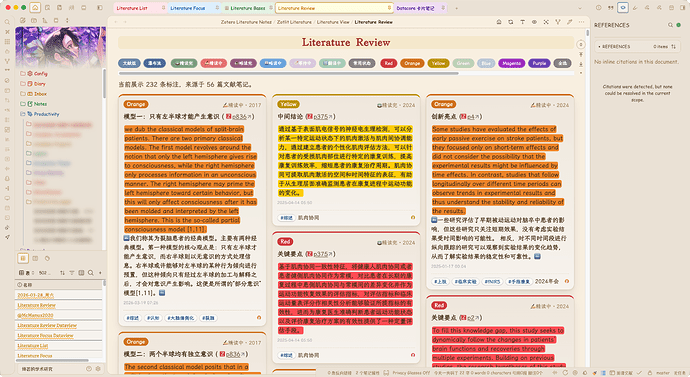Screen dimensions: 690x377
Task: Filter annotations by Red color pill
Action: pyautogui.click(x=389, y=63)
